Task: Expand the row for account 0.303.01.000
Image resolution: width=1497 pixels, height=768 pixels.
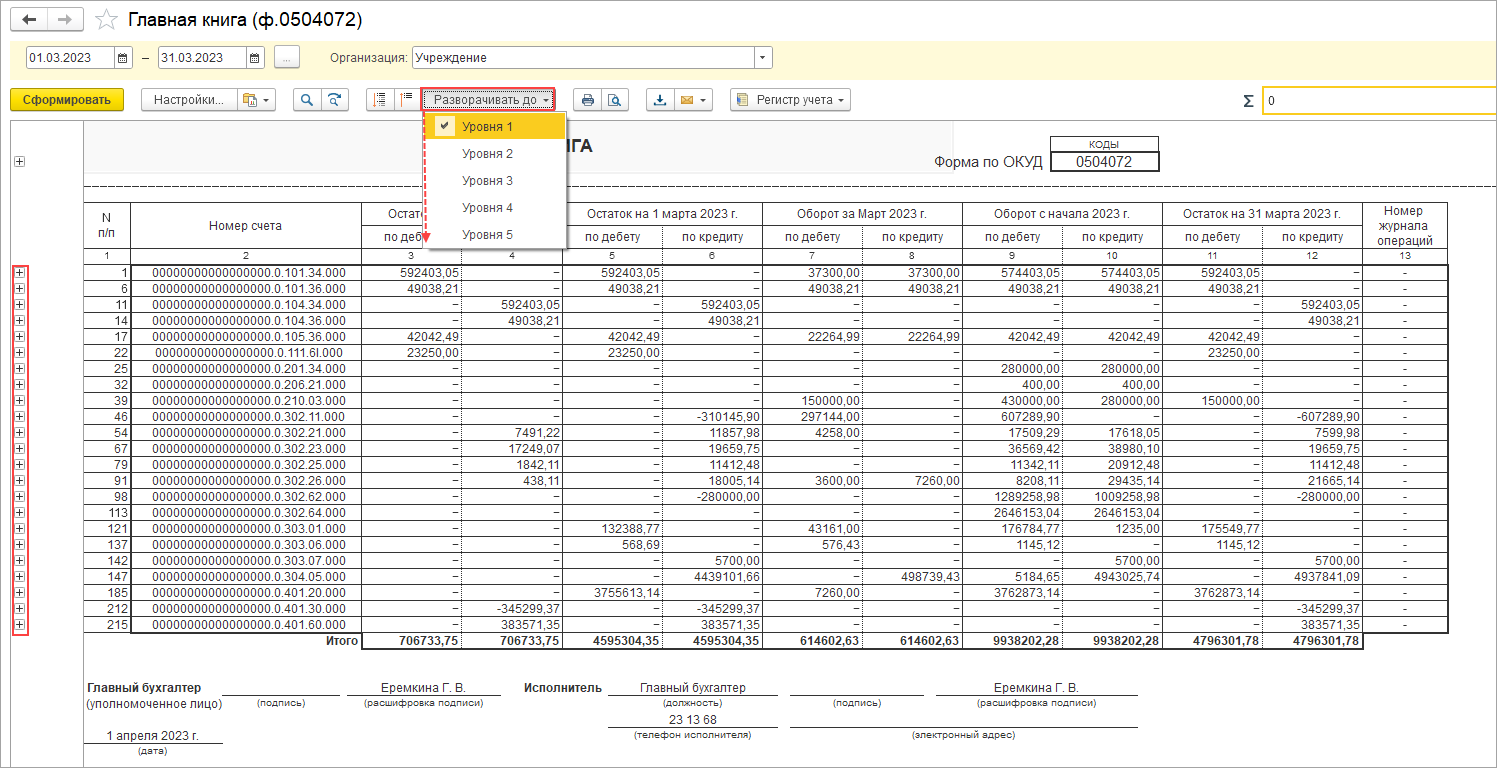Action: 20,528
